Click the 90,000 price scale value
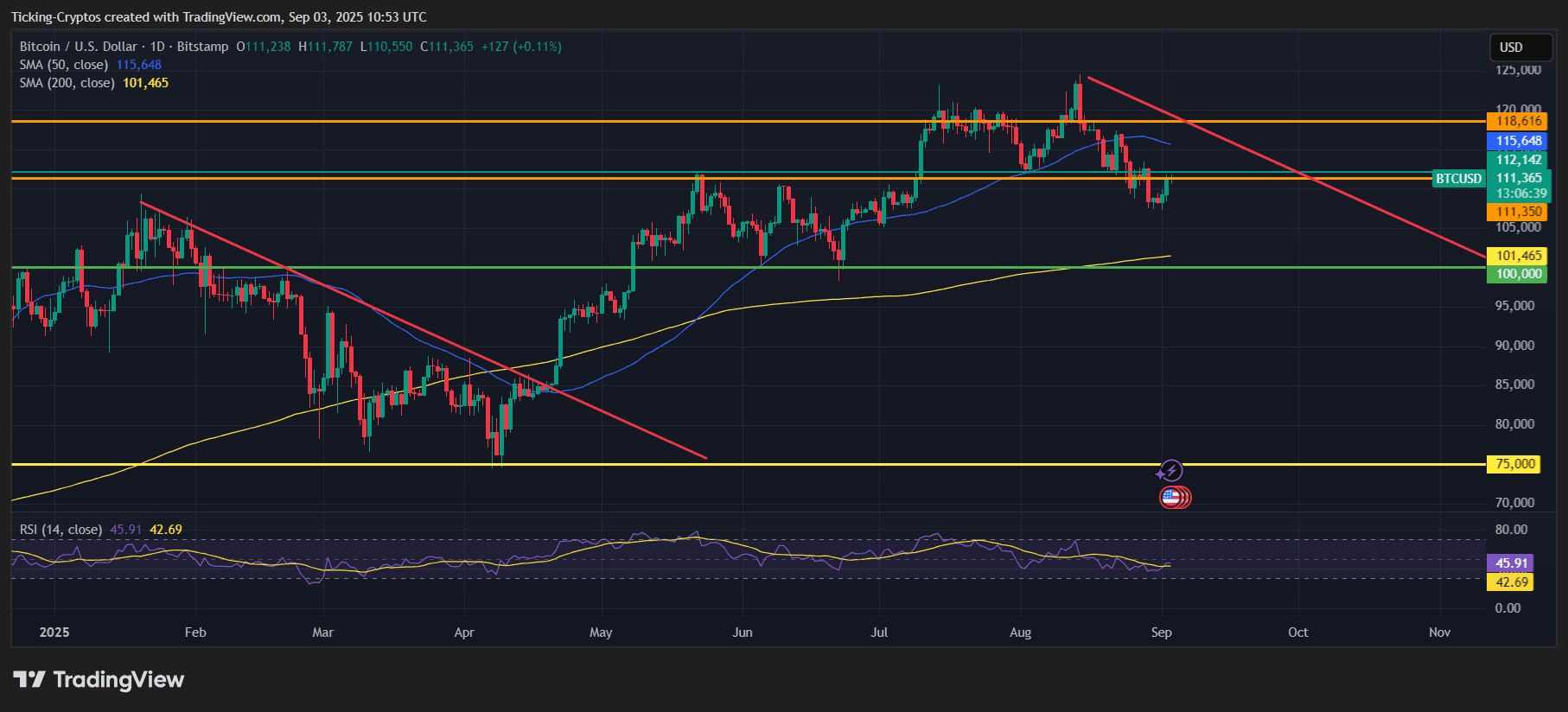Screen dimensions: 1568x712 [x=1514, y=346]
